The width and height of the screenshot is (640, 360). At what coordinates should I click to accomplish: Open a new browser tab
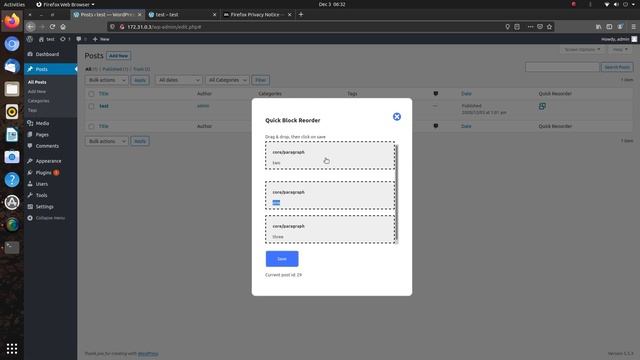point(301,14)
